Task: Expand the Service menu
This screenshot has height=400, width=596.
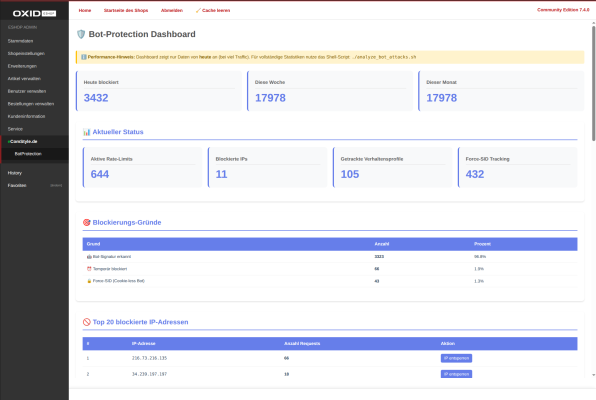Action: pyautogui.click(x=15, y=129)
